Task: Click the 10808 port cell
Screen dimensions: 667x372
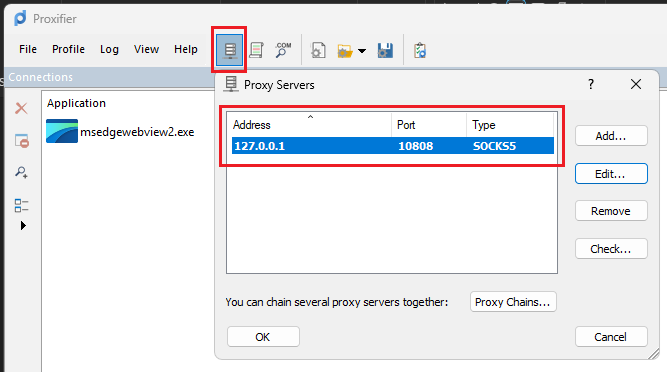Action: point(416,146)
